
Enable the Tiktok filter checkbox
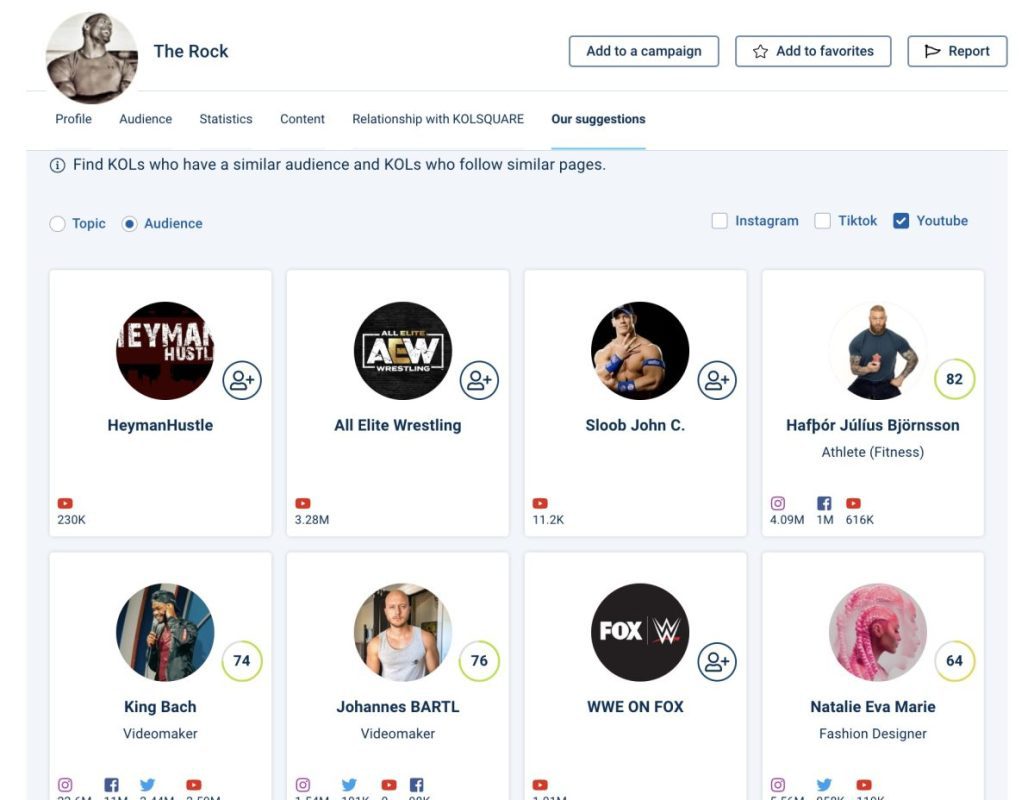(822, 220)
